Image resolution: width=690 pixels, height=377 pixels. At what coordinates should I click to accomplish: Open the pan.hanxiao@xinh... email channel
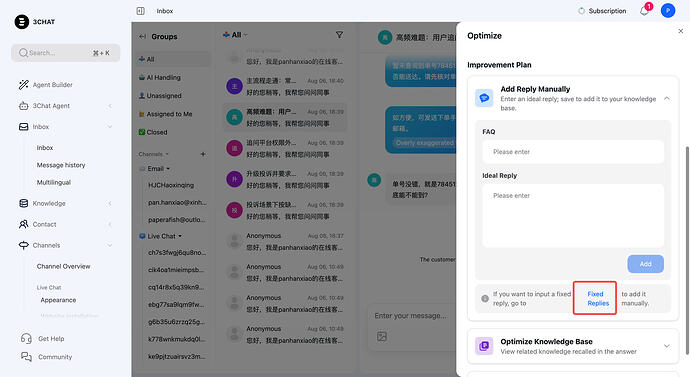pos(177,202)
